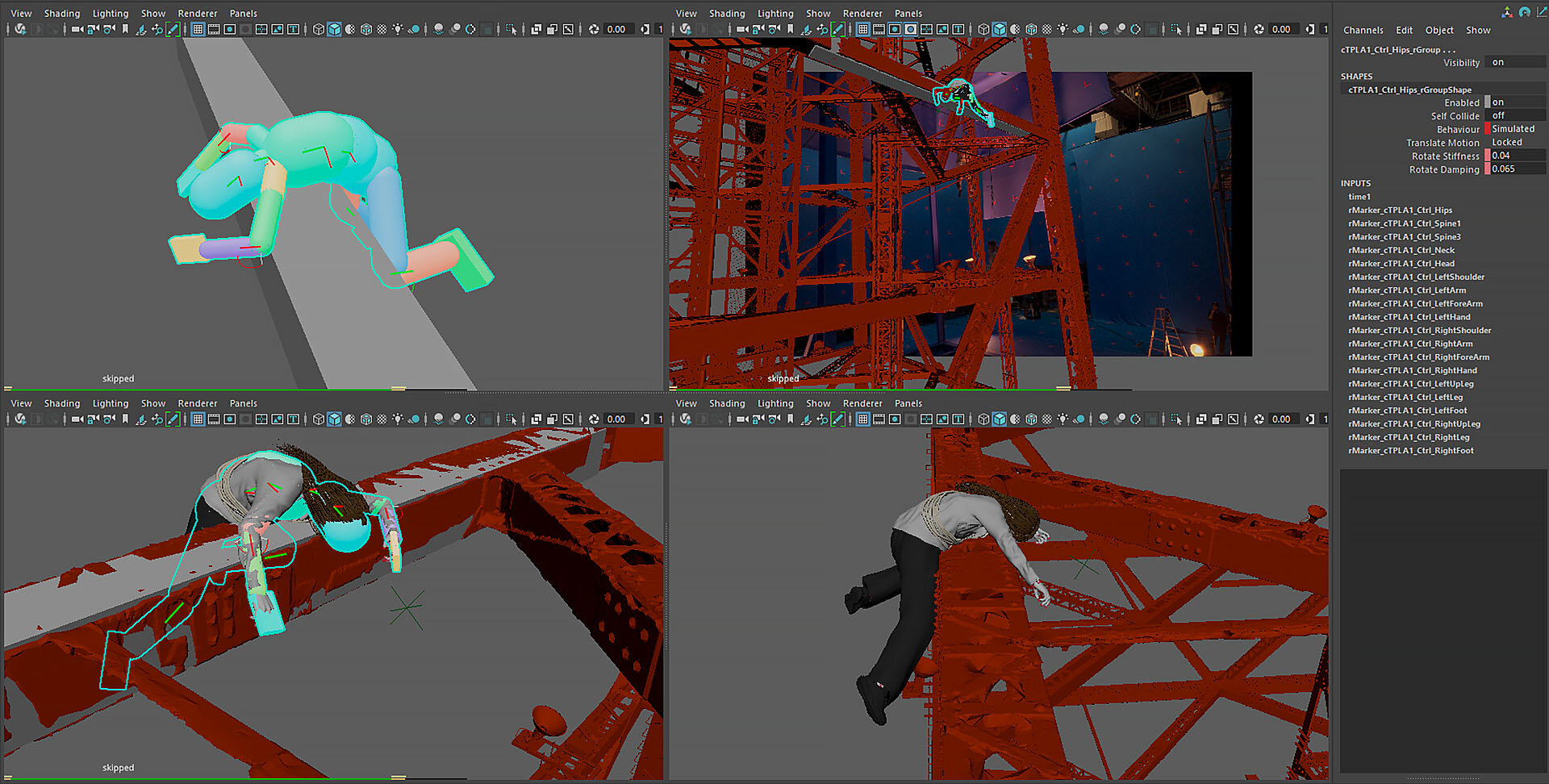This screenshot has height=784, width=1549.
Task: Select cTPLA1_Ctrl_Hips_rGroupShape shape entry
Action: point(1409,90)
